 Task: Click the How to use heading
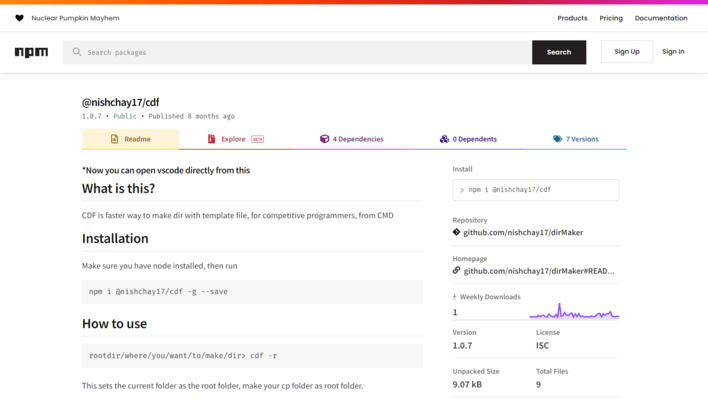coord(114,324)
